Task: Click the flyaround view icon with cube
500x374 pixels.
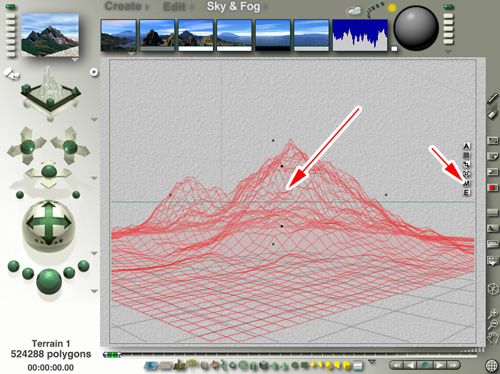Action: click(x=493, y=289)
